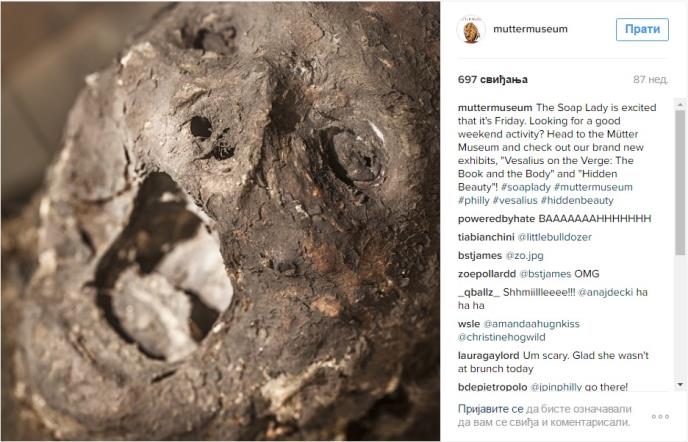Click the scrollbar down arrow

680,385
